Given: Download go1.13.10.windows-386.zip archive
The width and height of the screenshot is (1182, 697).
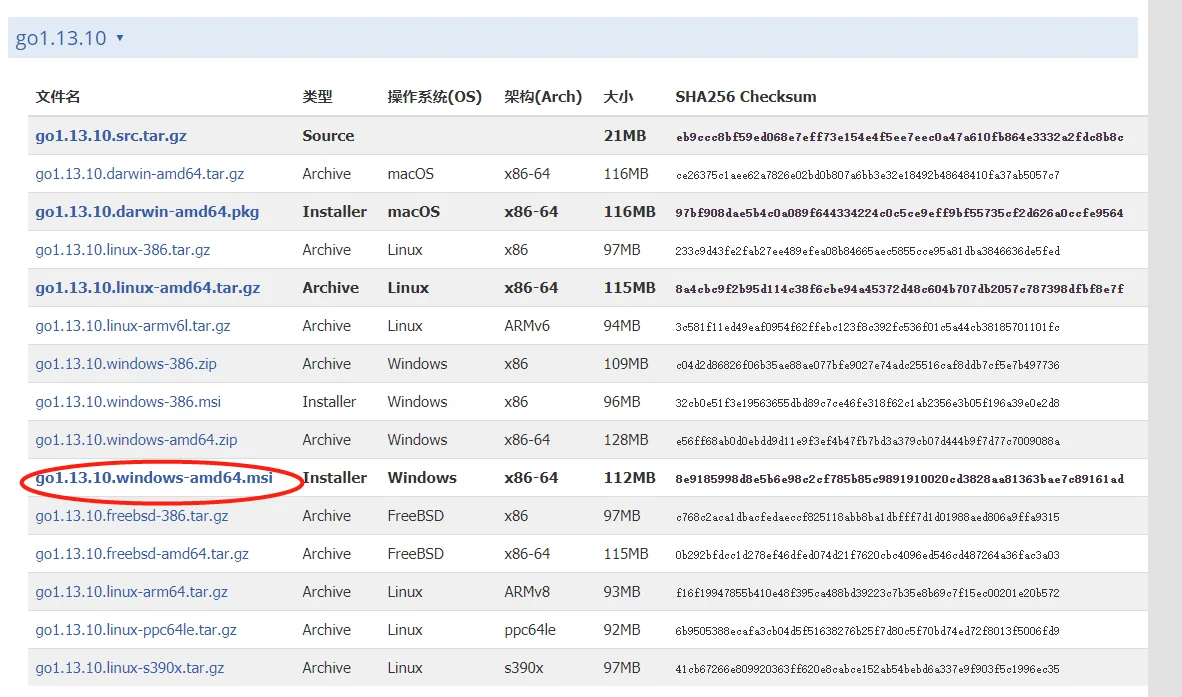Looking at the screenshot, I should (126, 364).
